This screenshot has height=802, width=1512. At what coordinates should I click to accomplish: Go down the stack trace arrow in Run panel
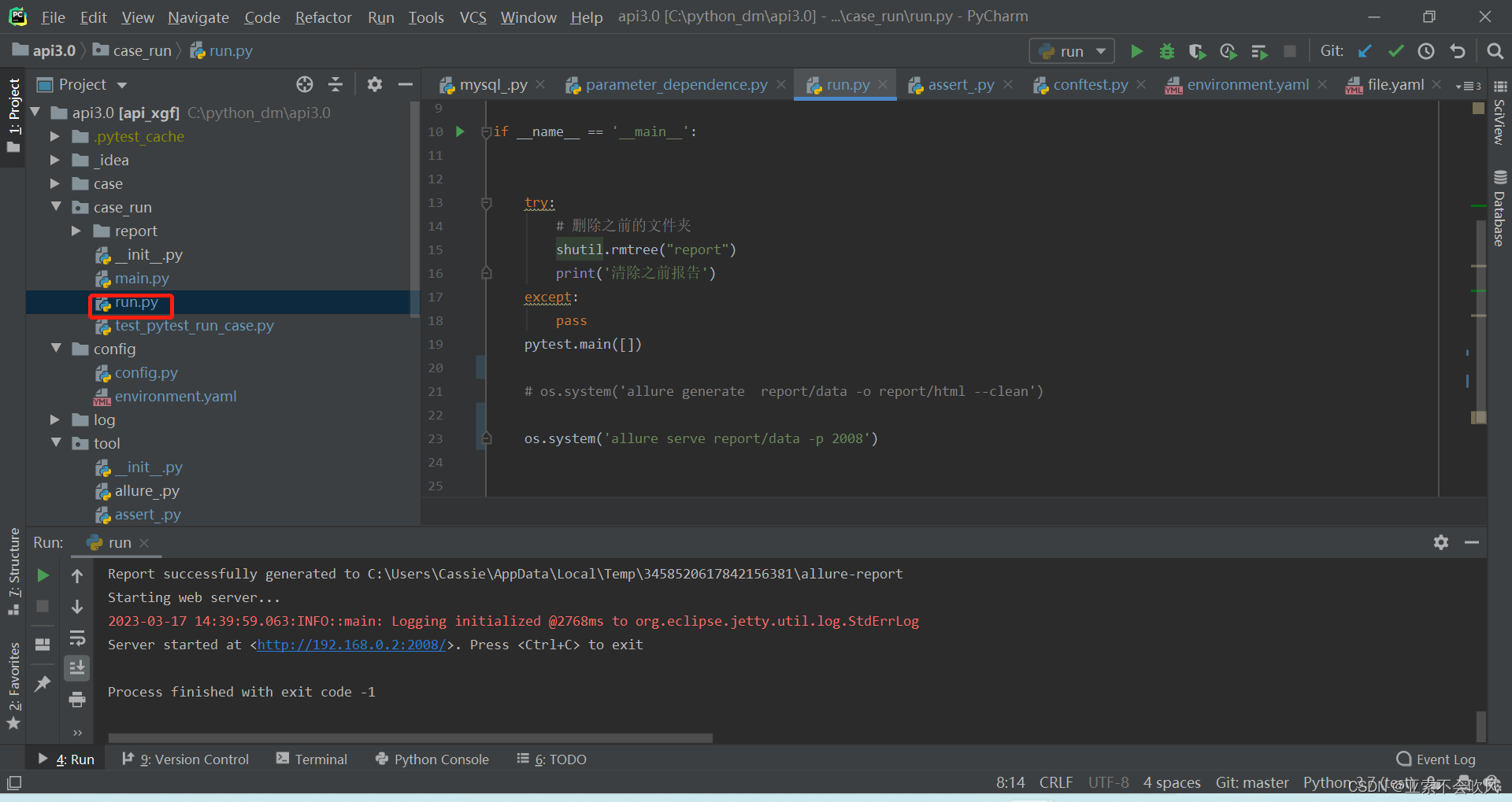pos(77,607)
